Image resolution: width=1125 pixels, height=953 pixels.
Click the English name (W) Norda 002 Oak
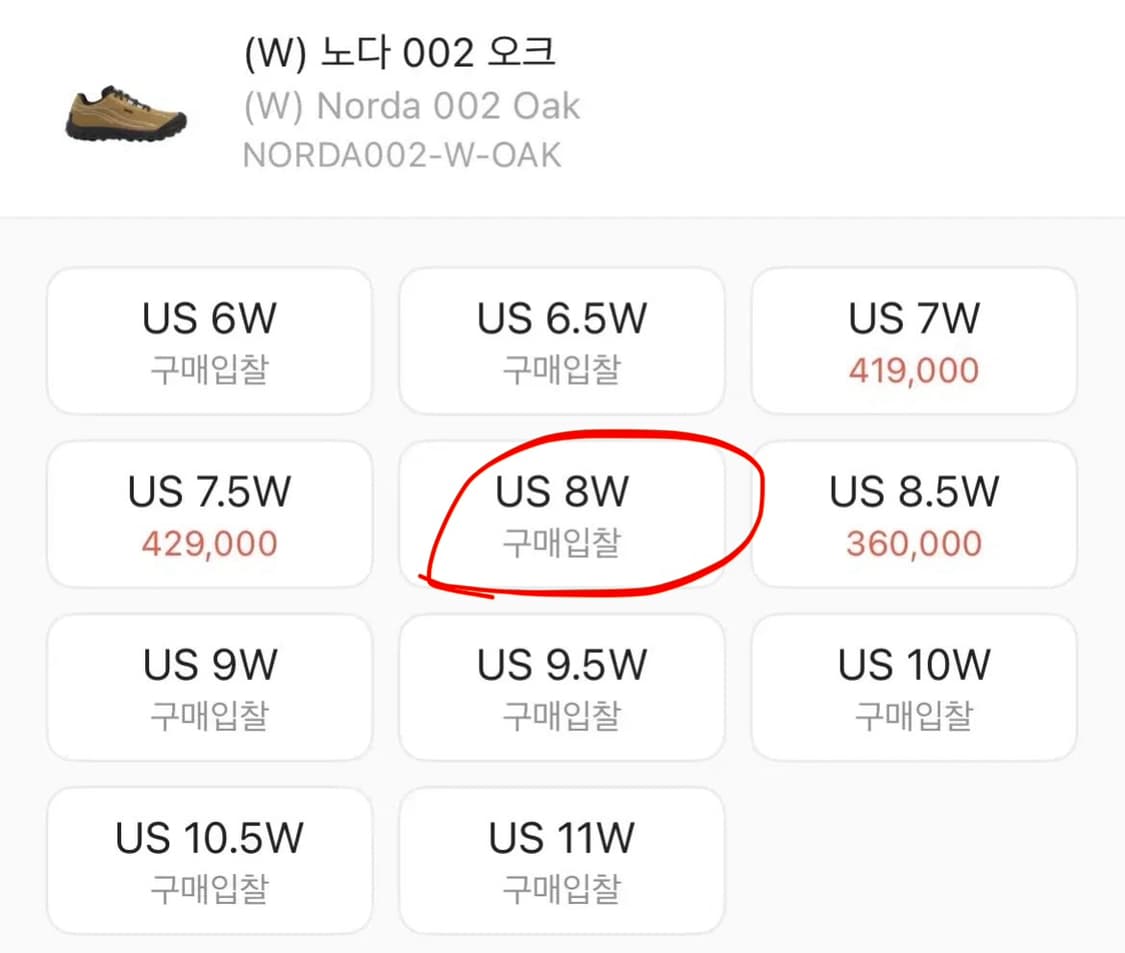pos(410,106)
